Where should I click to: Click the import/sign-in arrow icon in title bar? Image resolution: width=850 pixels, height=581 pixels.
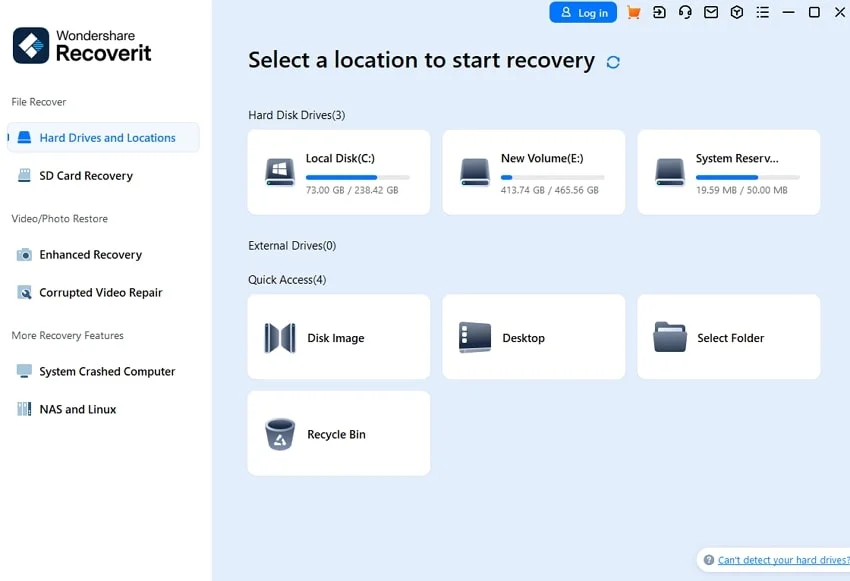659,12
